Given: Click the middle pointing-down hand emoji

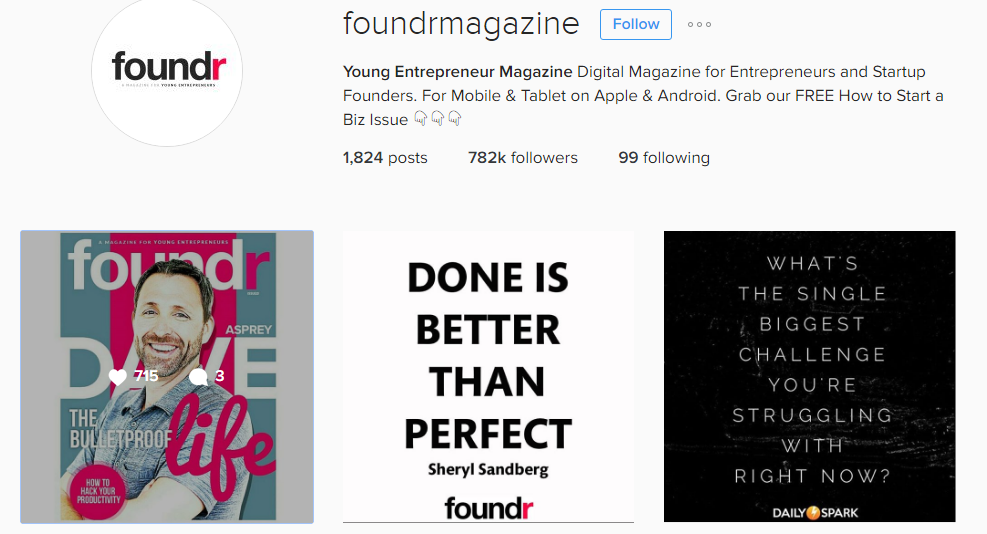Looking at the screenshot, I should click(437, 118).
